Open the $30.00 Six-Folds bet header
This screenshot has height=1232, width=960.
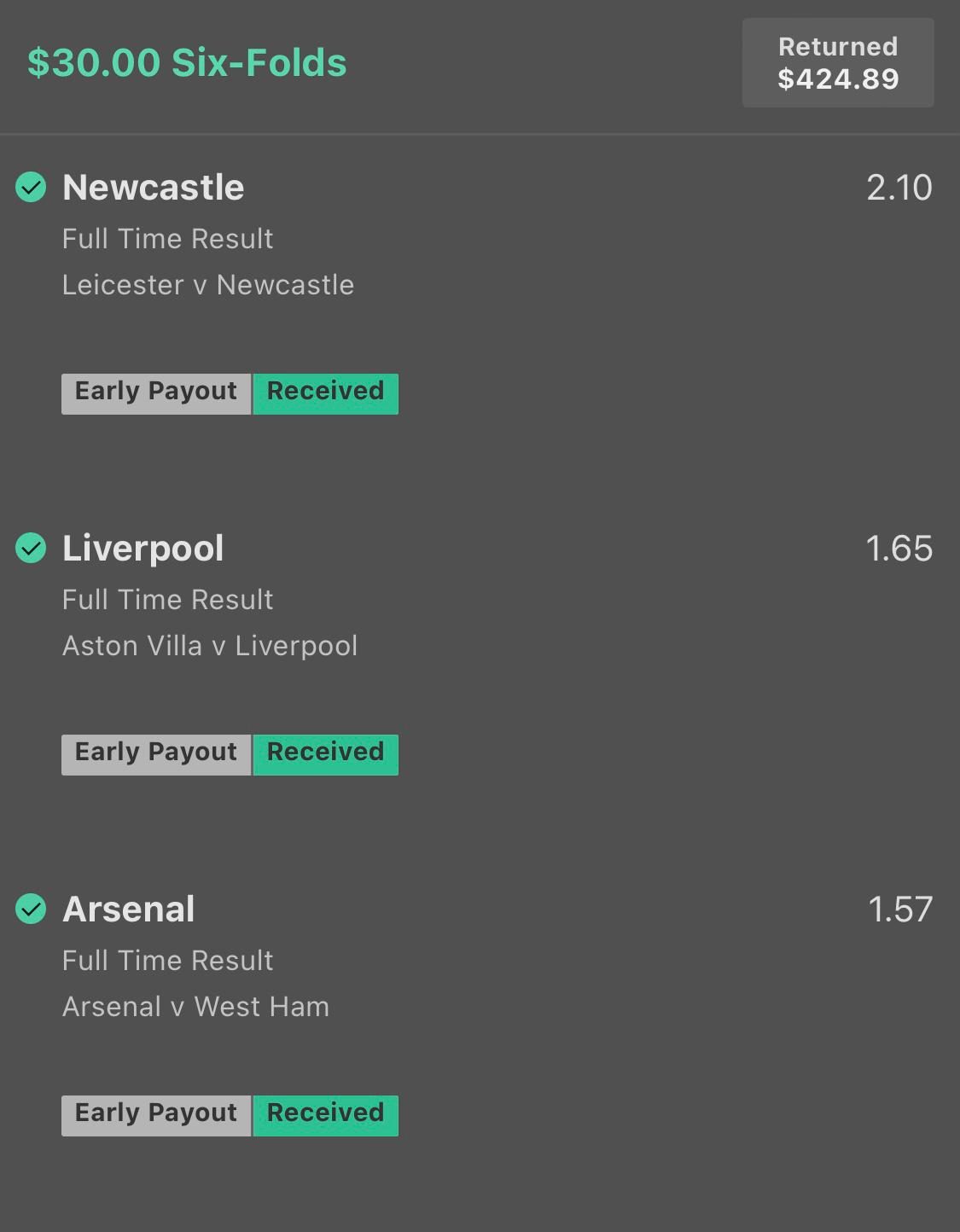(187, 62)
